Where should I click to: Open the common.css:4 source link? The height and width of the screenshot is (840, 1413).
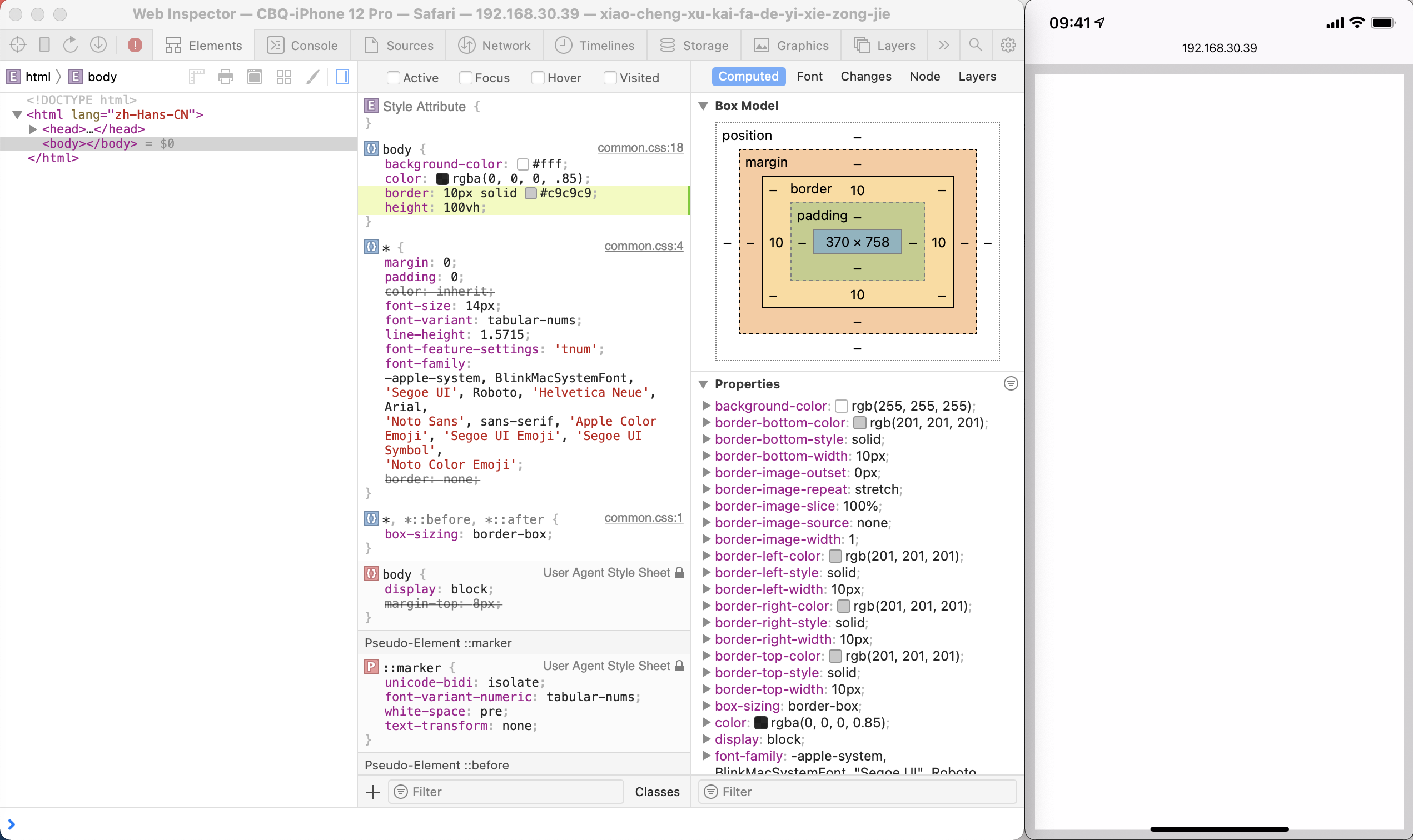(643, 246)
